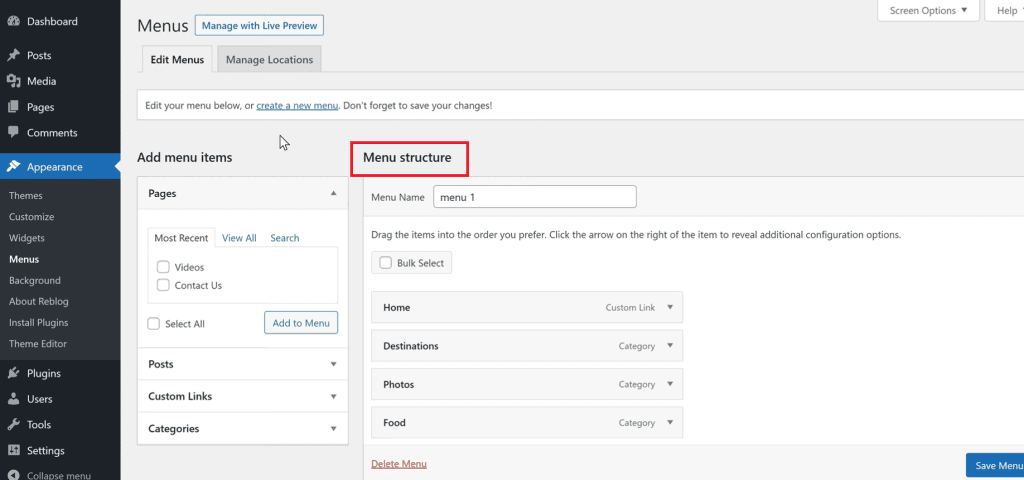This screenshot has height=480, width=1024.
Task: Expand the Photos menu item arrow
Action: tap(669, 385)
